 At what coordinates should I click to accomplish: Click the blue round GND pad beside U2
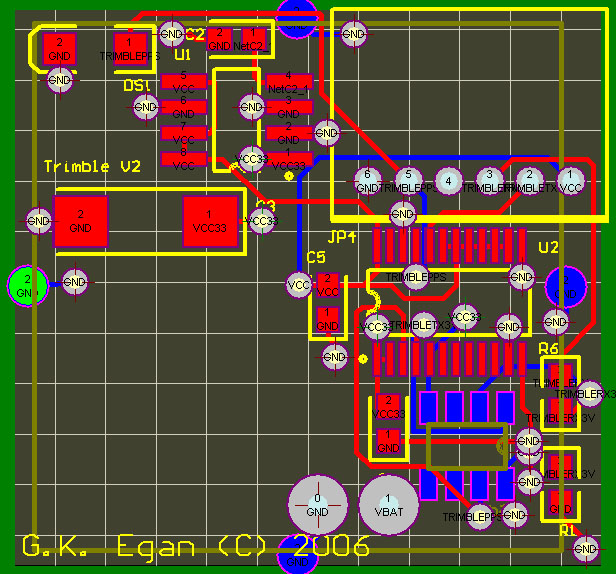coord(566,286)
